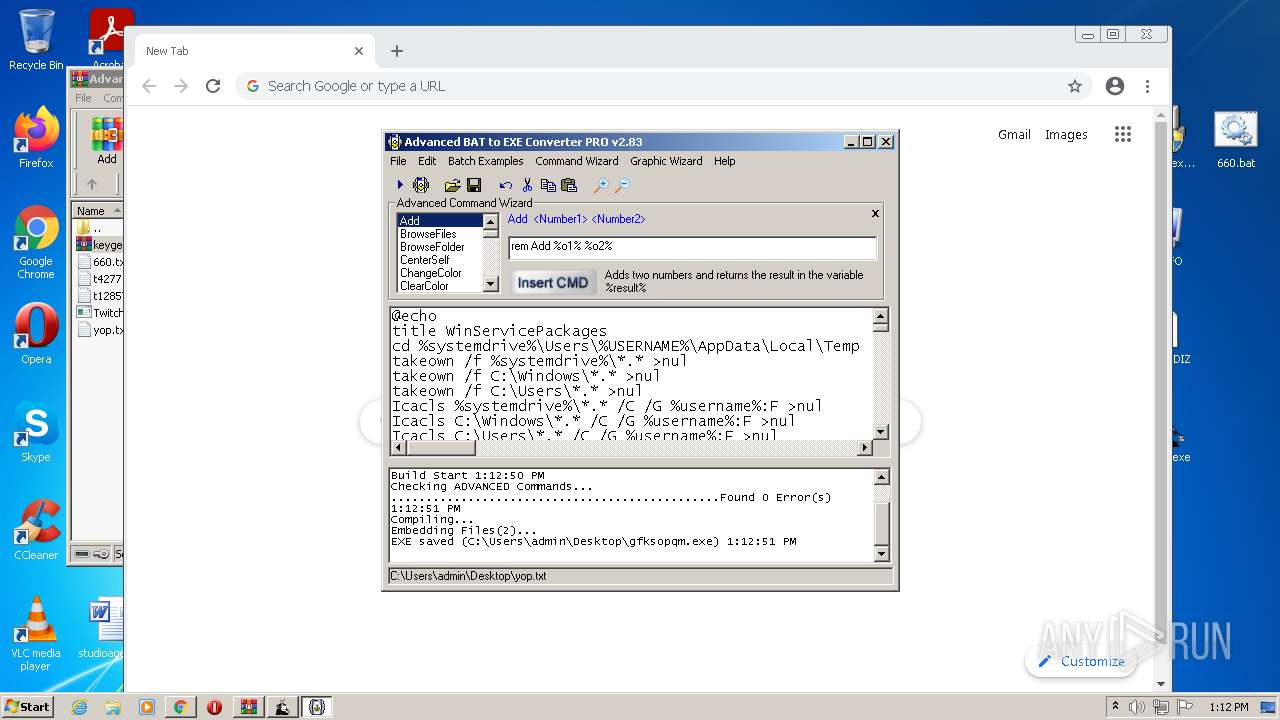Screen dimensions: 1280x720
Task: Open the Start menu
Action: (28, 707)
